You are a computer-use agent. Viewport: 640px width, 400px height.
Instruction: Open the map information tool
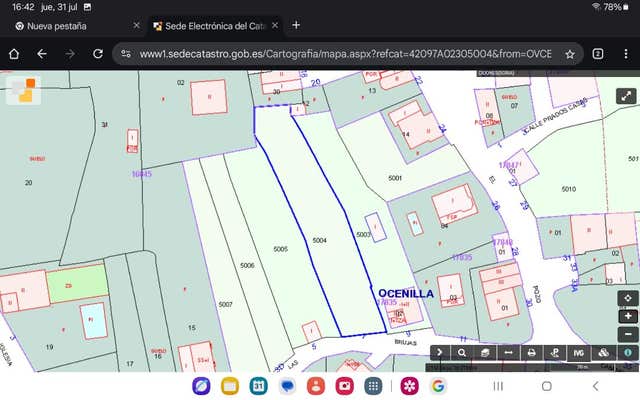click(627, 352)
